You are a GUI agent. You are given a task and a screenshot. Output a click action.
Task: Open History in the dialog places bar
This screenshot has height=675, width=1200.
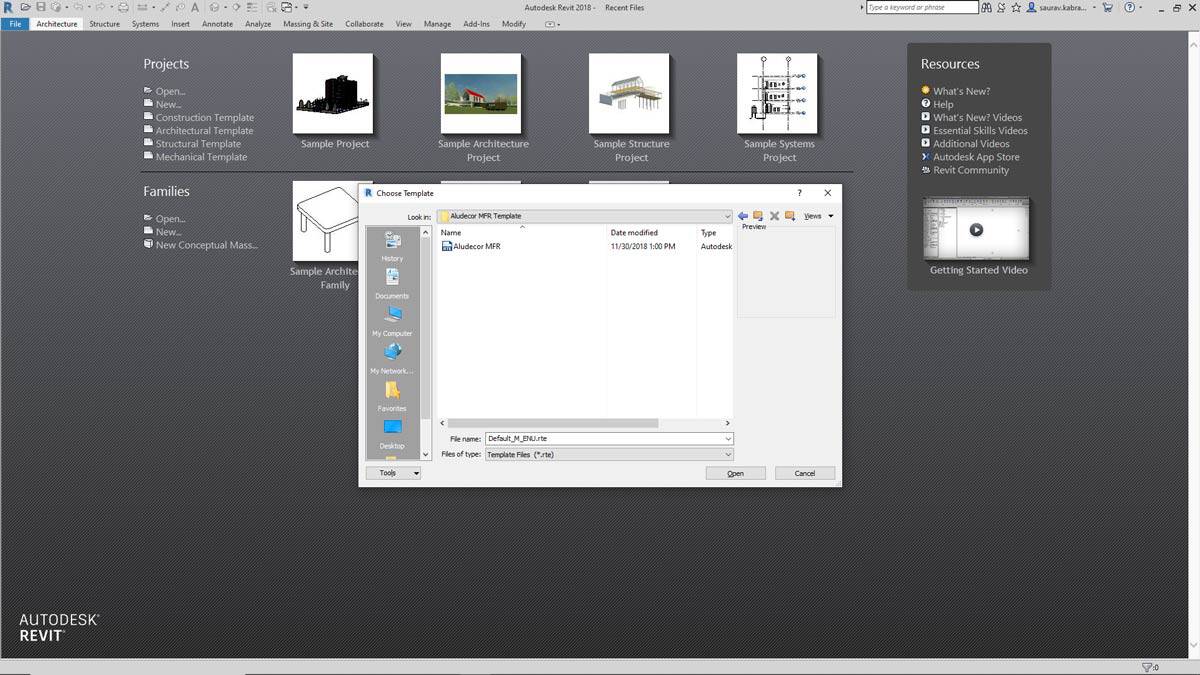392,247
